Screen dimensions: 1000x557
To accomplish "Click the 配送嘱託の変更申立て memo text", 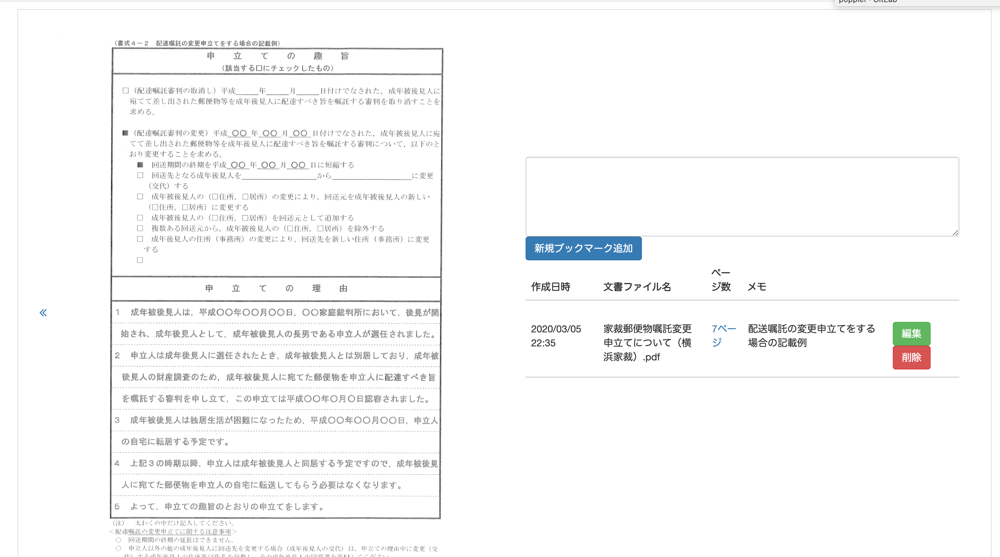I will [811, 335].
